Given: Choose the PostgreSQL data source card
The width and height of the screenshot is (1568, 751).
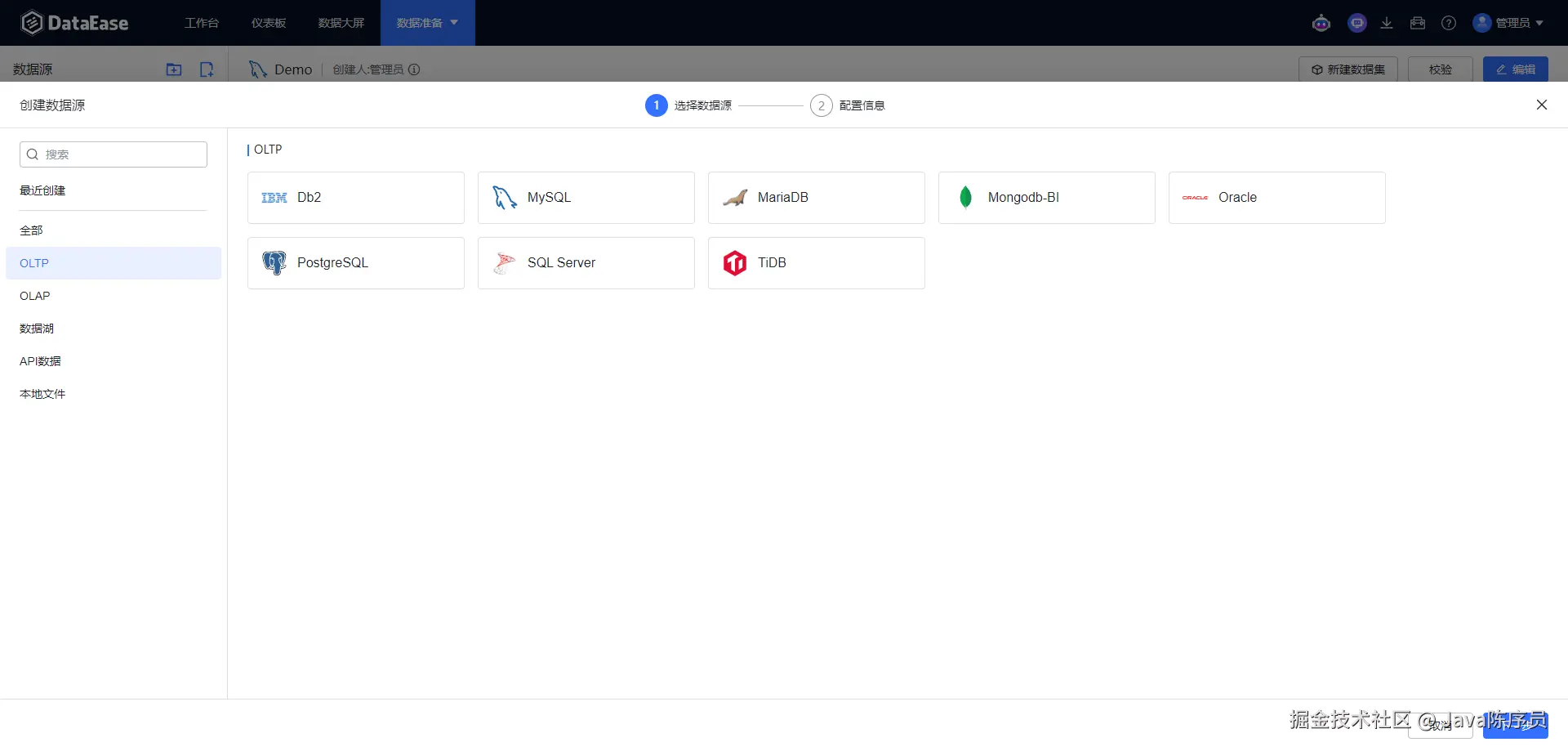Looking at the screenshot, I should coord(356,263).
